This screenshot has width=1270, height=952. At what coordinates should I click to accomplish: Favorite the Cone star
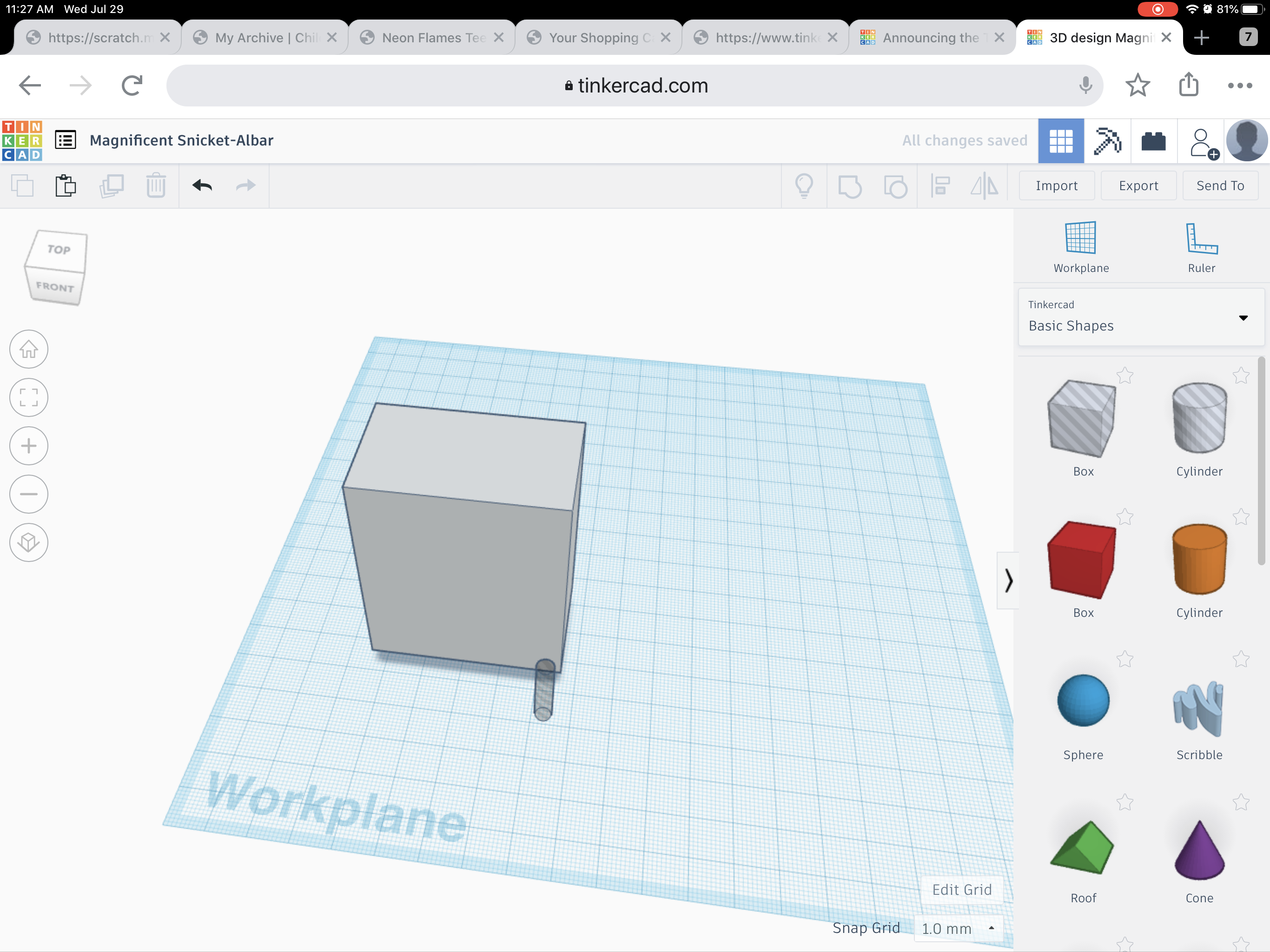1241,801
